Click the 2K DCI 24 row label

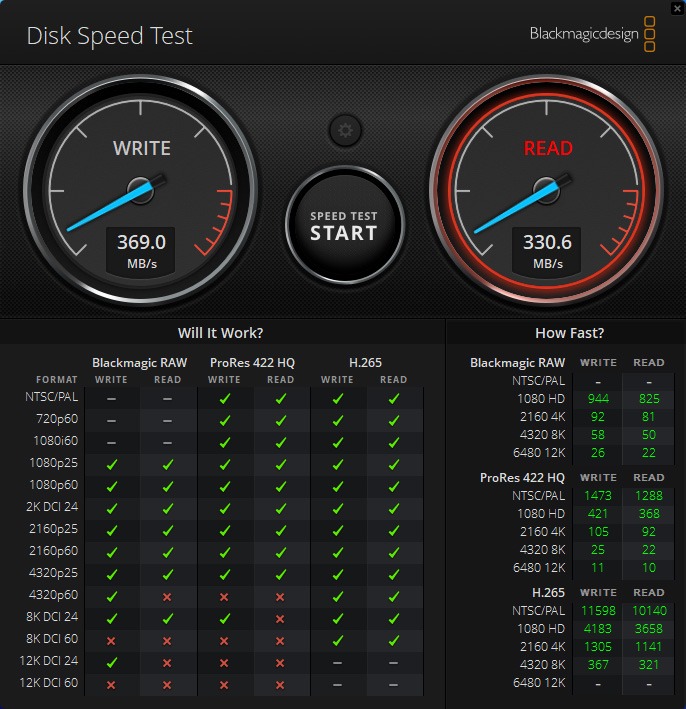click(52, 507)
